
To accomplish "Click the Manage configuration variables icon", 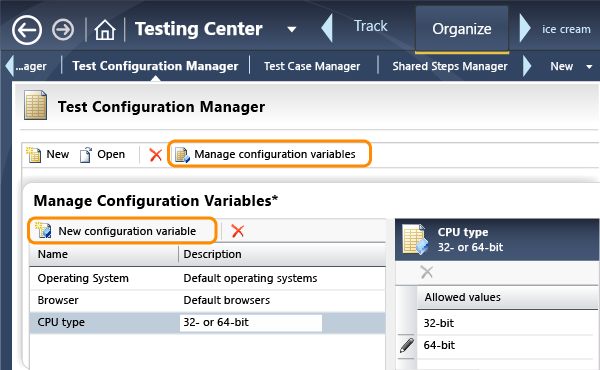I will click(182, 155).
